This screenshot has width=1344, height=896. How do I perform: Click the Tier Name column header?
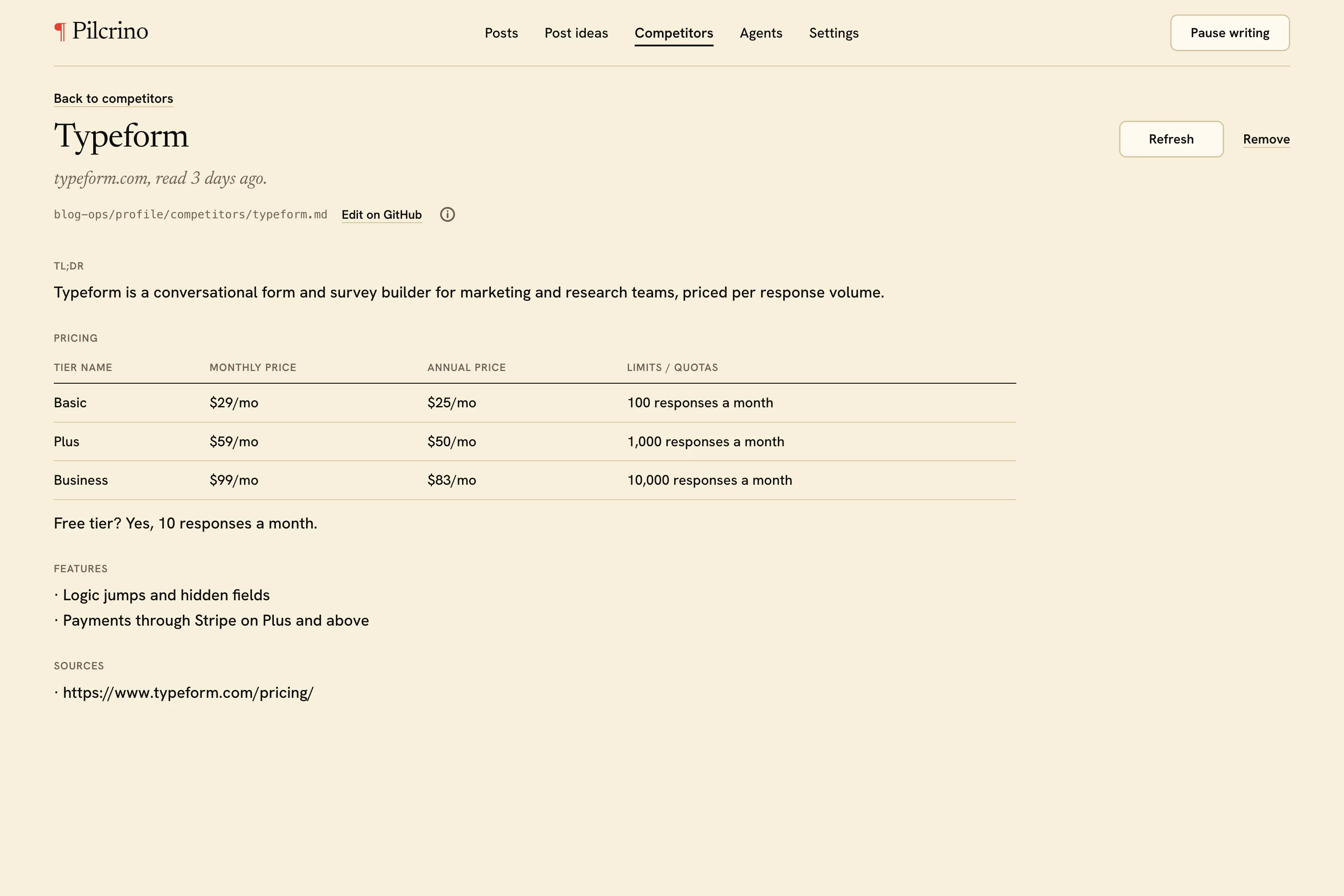[x=83, y=367]
